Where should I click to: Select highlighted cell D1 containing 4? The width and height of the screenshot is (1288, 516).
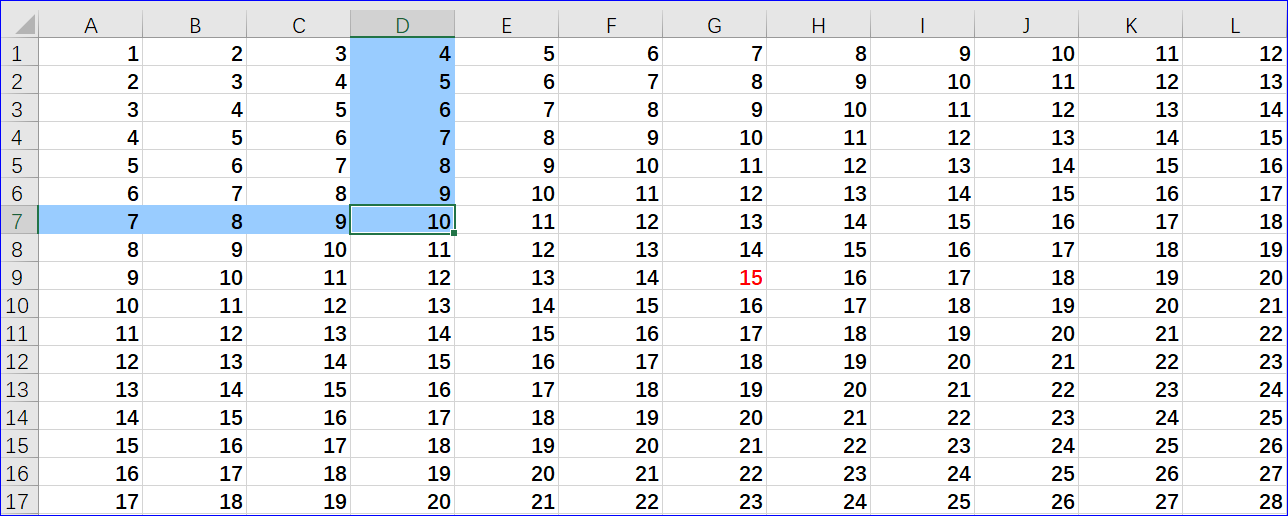(403, 53)
